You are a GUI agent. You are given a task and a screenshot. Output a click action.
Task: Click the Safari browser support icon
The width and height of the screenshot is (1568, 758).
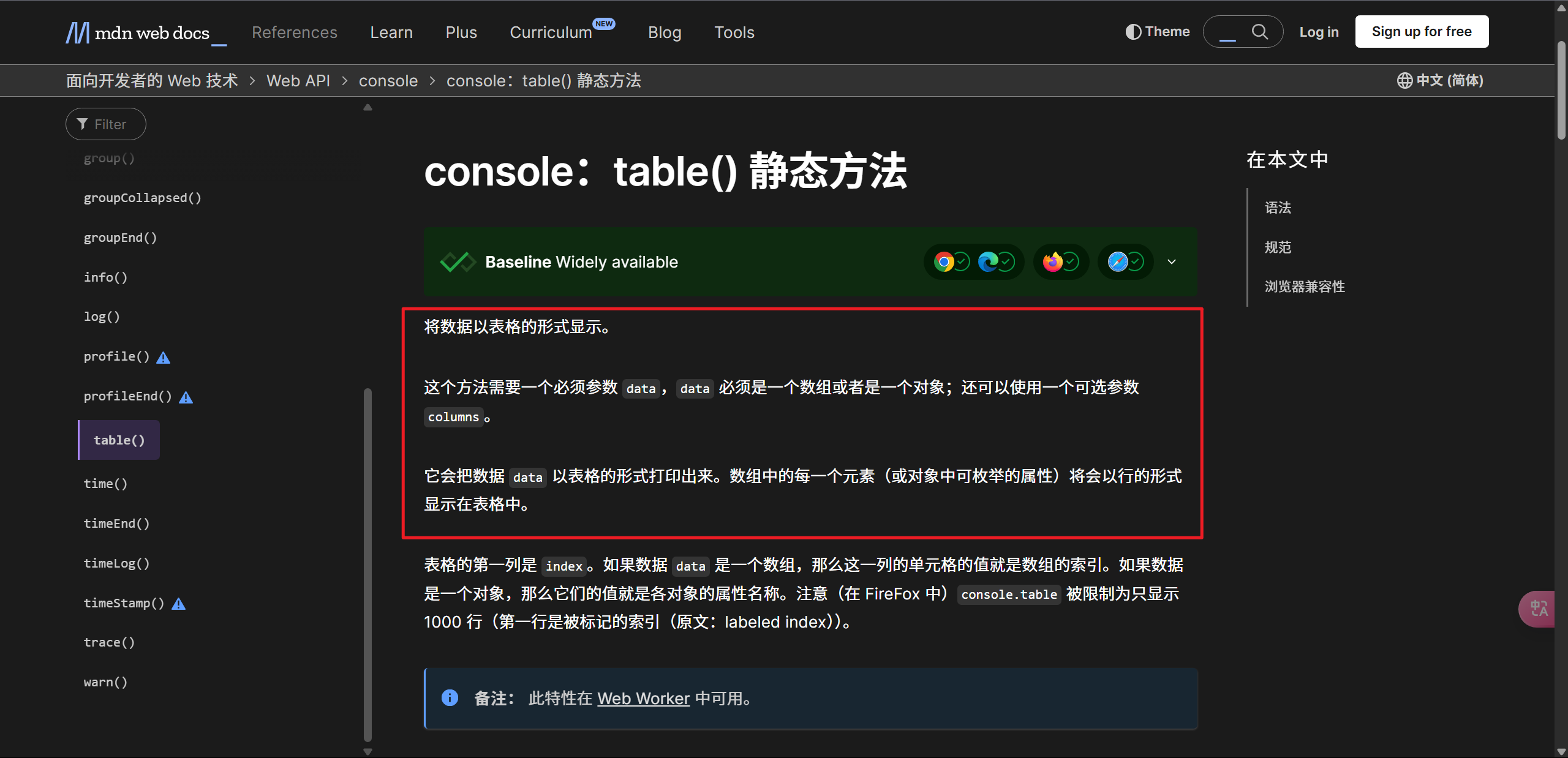[x=1118, y=262]
